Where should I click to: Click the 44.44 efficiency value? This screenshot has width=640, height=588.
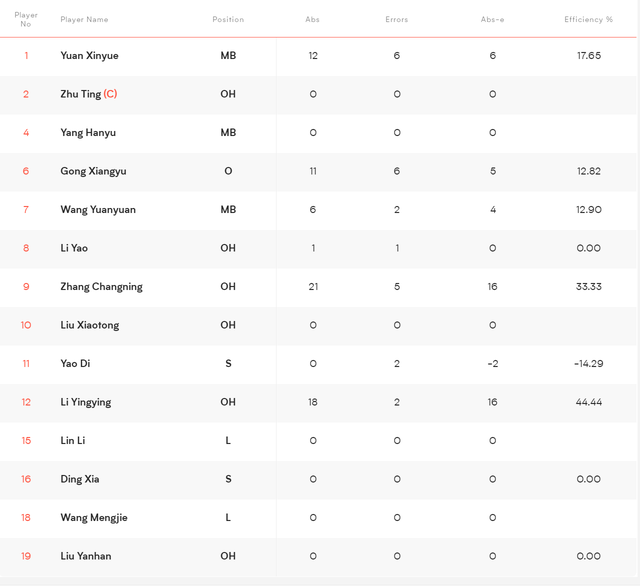(x=588, y=402)
